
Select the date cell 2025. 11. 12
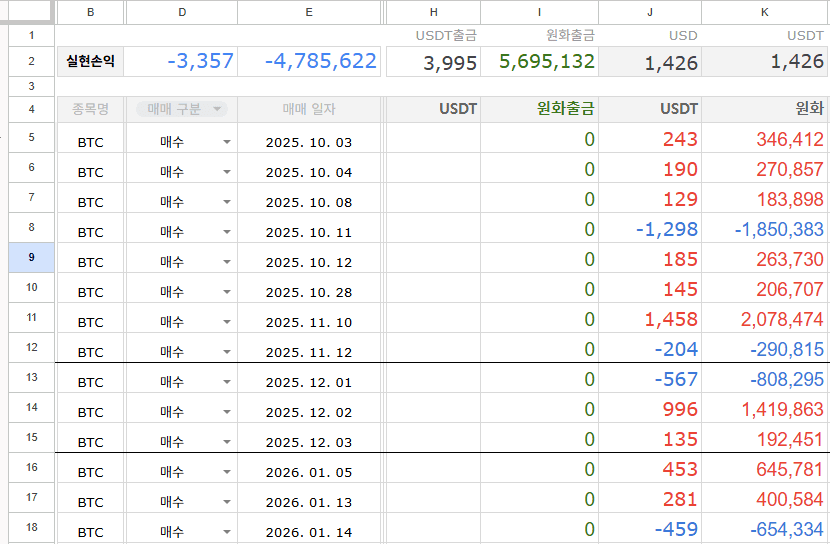[x=309, y=348]
